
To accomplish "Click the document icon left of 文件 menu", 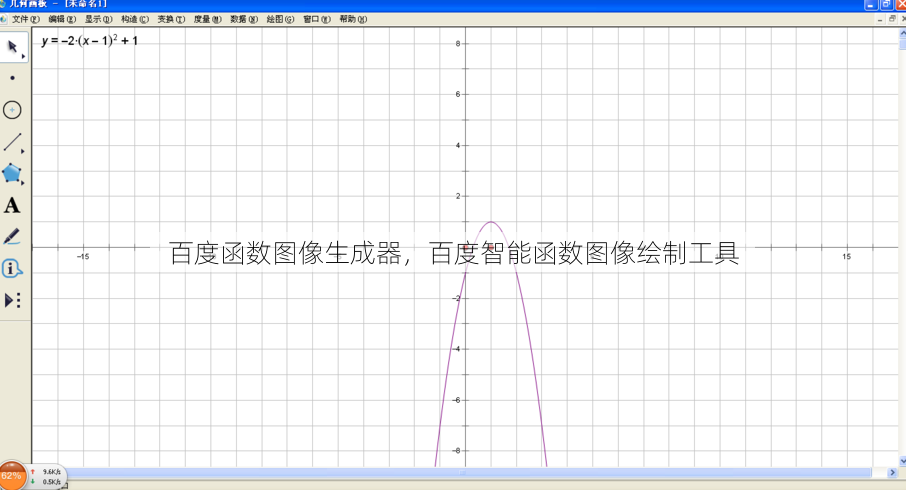I will 3,19.
